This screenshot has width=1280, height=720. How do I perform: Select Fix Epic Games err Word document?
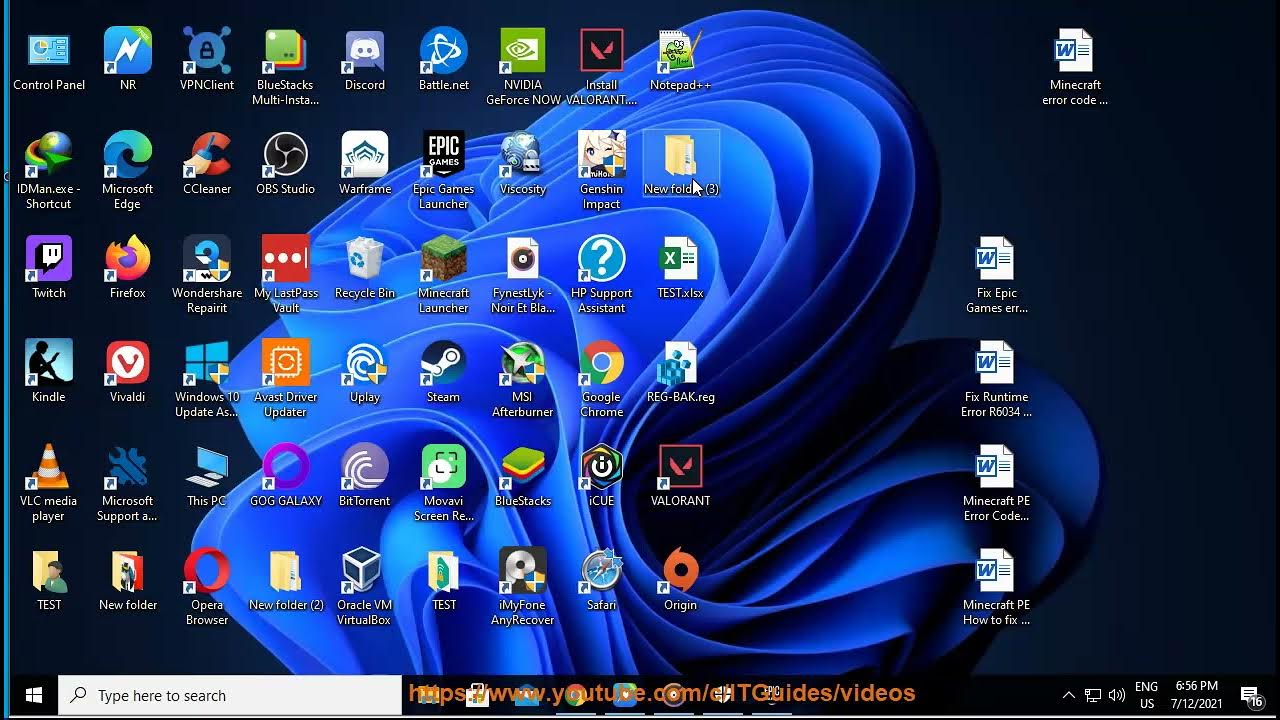pos(996,275)
